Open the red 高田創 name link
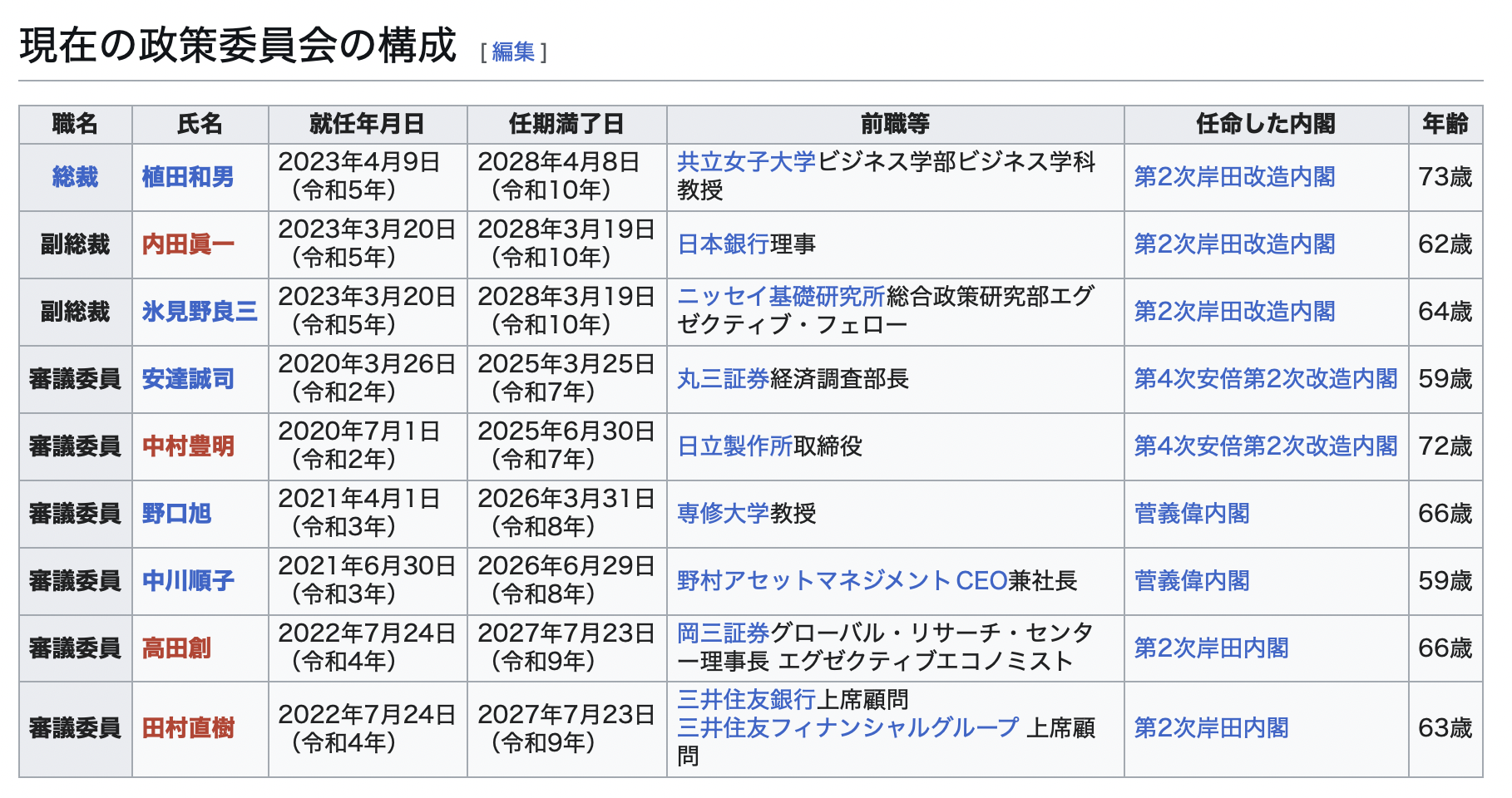The image size is (1512, 798). coord(176,648)
